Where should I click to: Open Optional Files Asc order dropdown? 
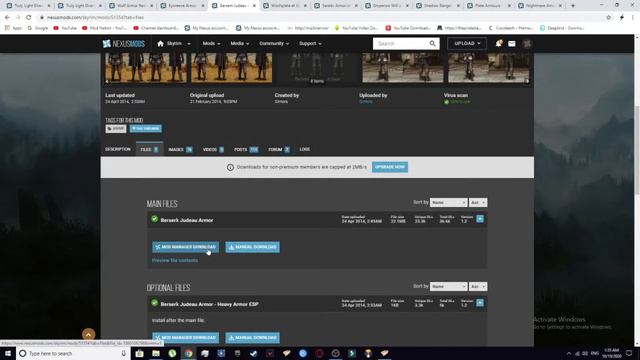click(x=478, y=287)
